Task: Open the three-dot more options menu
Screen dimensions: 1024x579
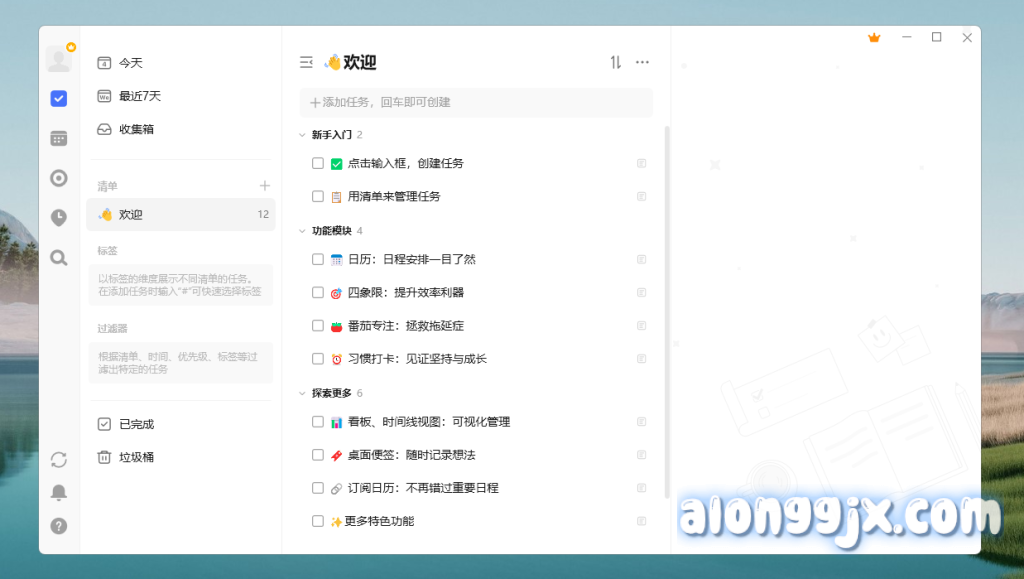Action: [x=642, y=63]
